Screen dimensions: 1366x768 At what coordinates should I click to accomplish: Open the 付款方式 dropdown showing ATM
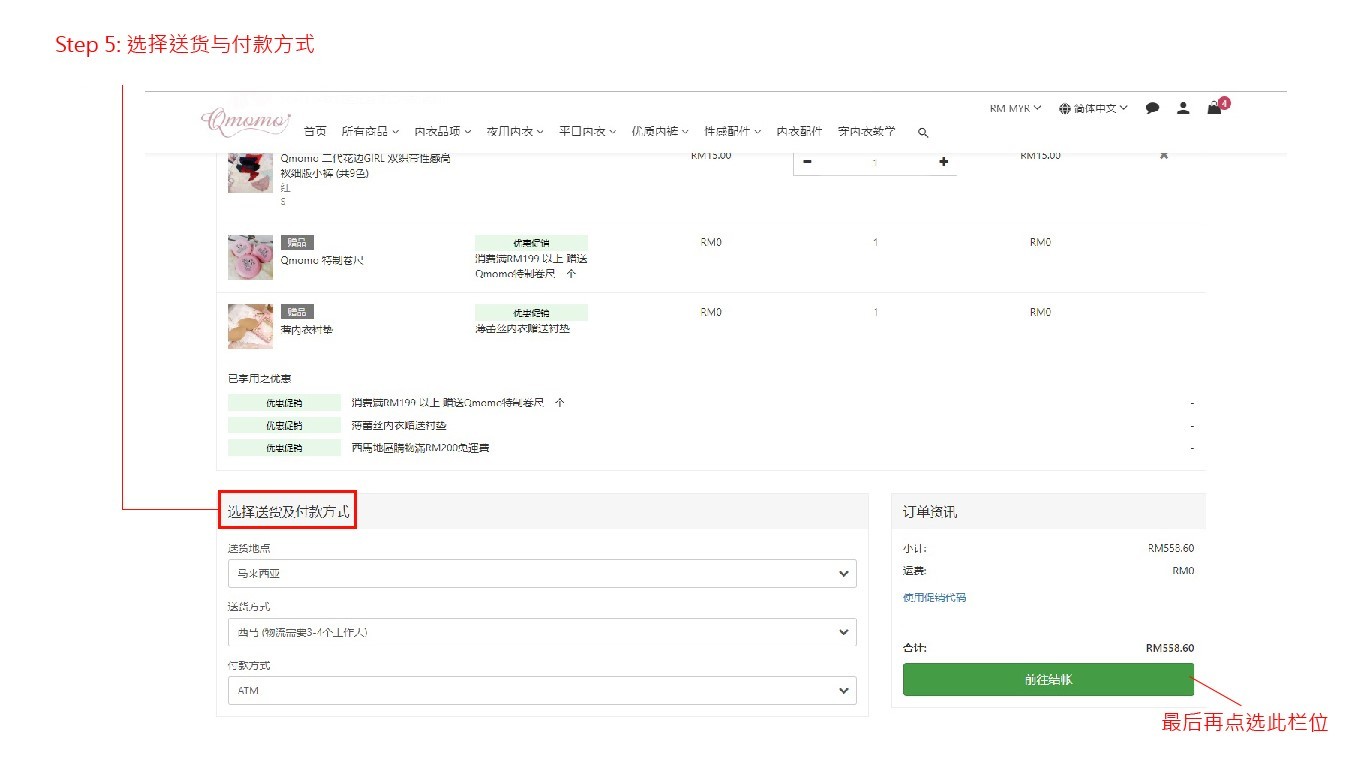coord(541,691)
